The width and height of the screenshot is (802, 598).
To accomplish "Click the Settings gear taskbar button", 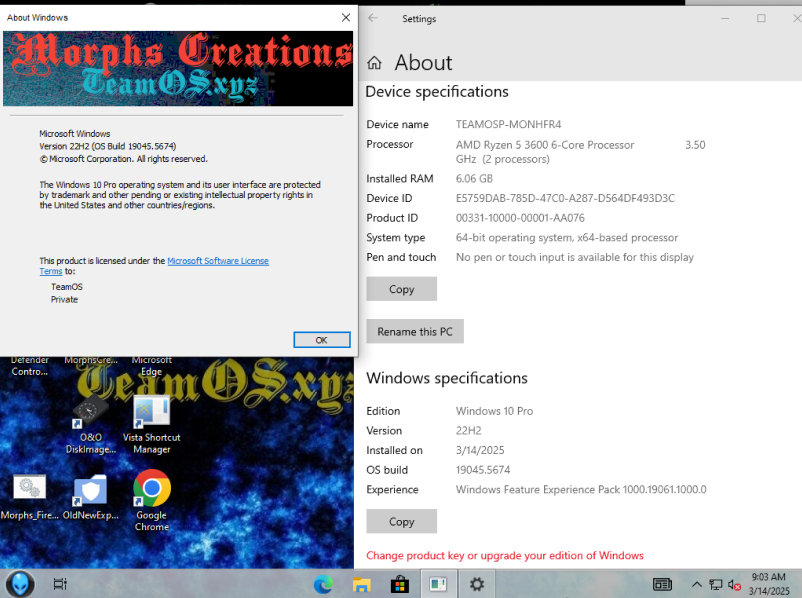I will 477,584.
